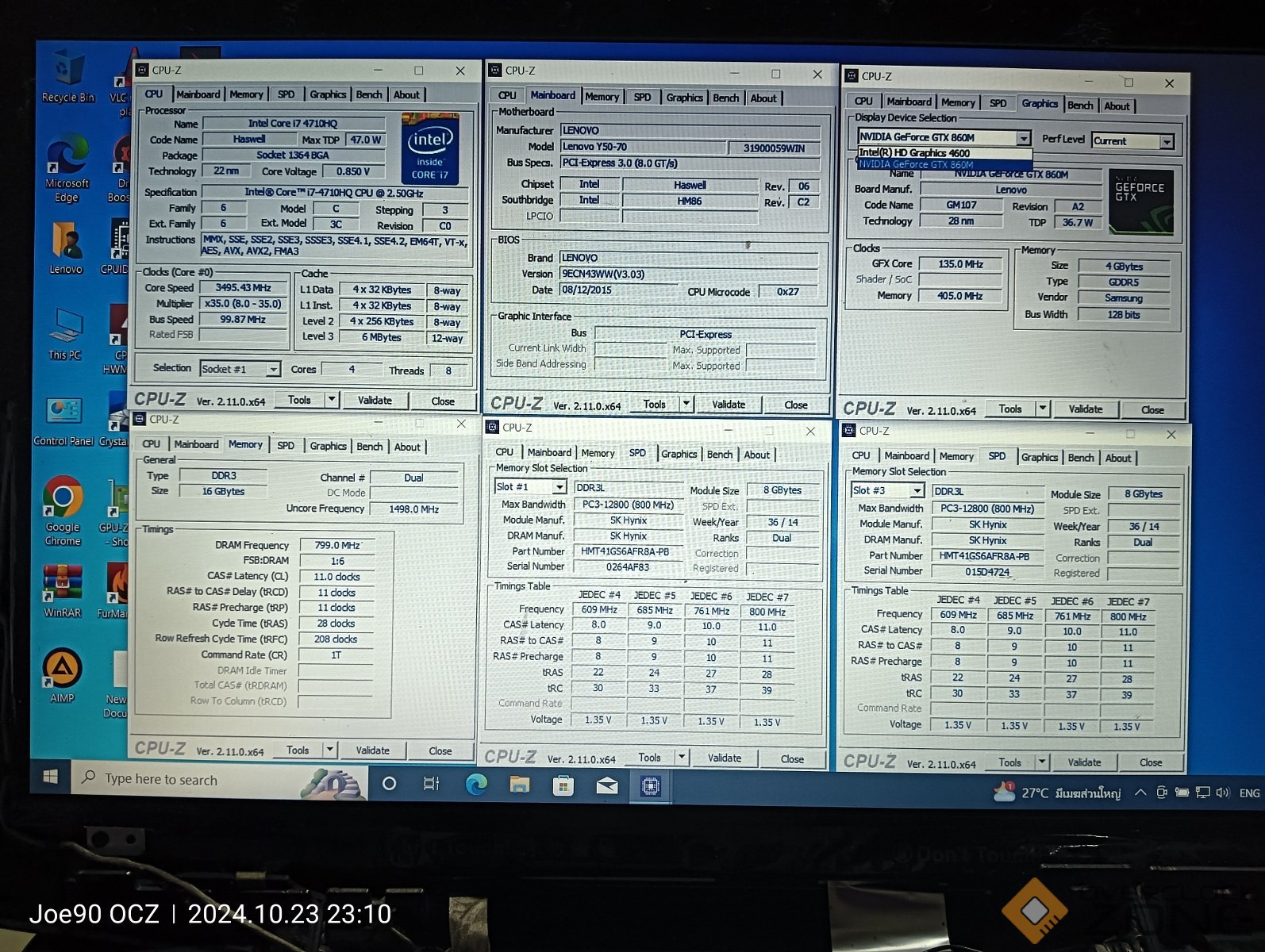Click Serial Number 015D4724 in Slot #3
This screenshot has height=952, width=1265.
pos(987,571)
